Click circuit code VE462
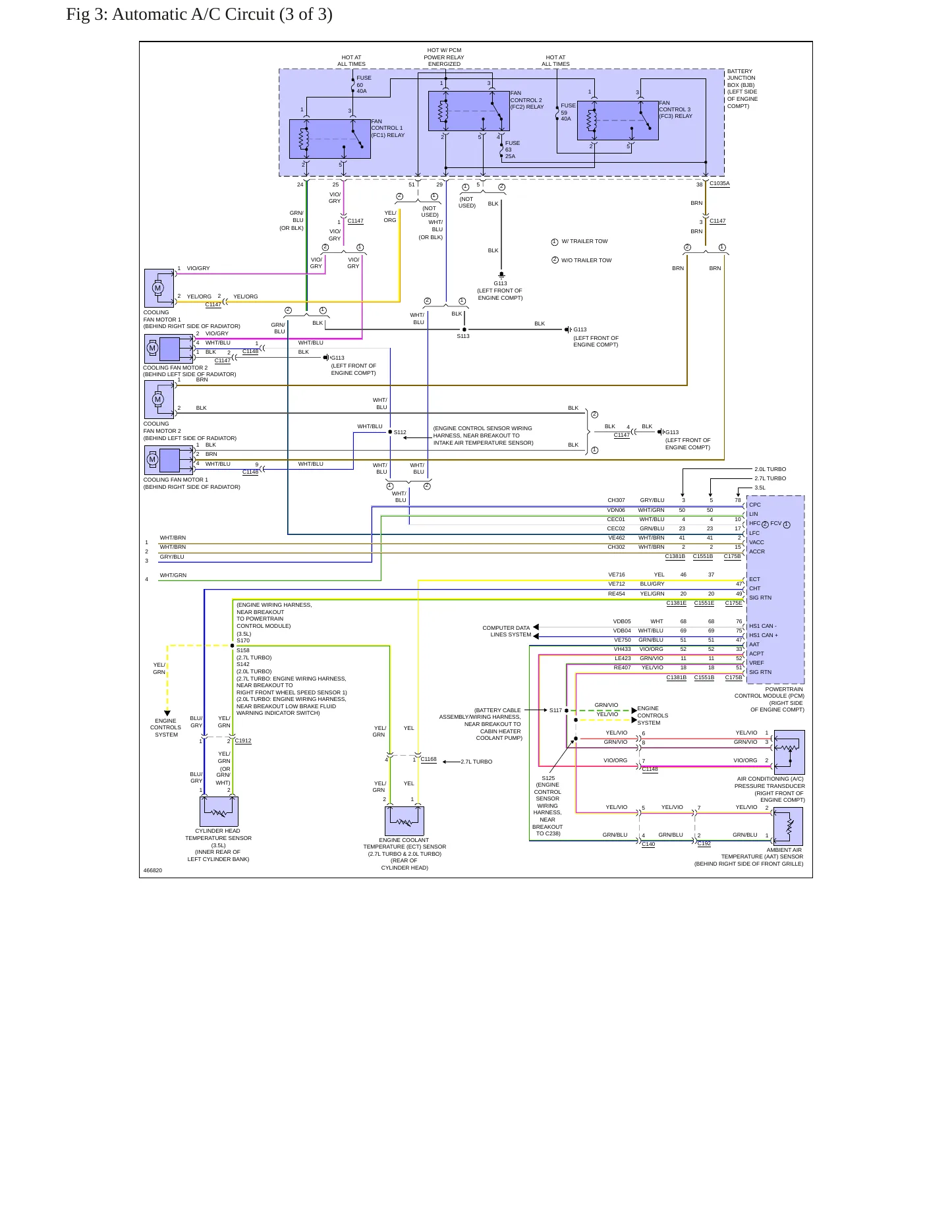Screen dimensions: 952x1232 [616, 538]
